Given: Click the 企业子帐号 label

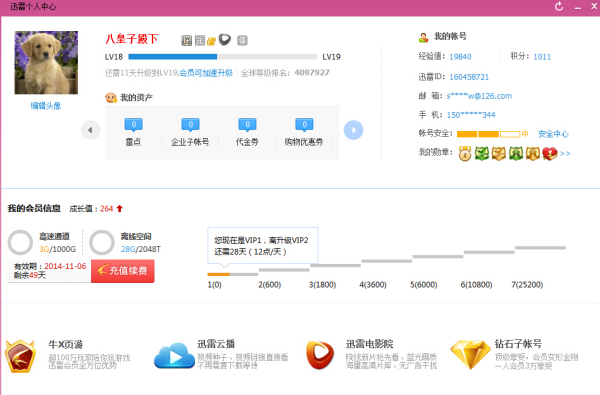Looking at the screenshot, I should click(190, 142).
